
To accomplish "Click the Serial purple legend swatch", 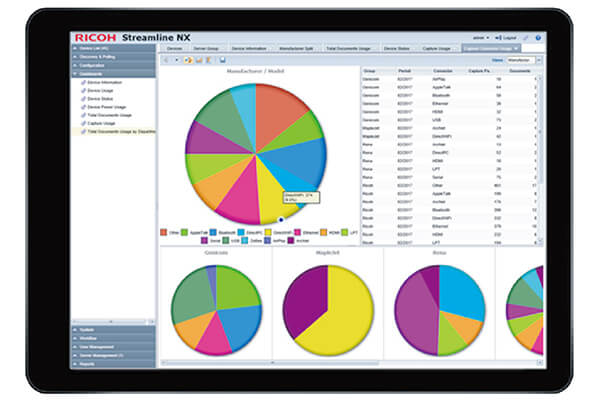I will click(x=204, y=241).
